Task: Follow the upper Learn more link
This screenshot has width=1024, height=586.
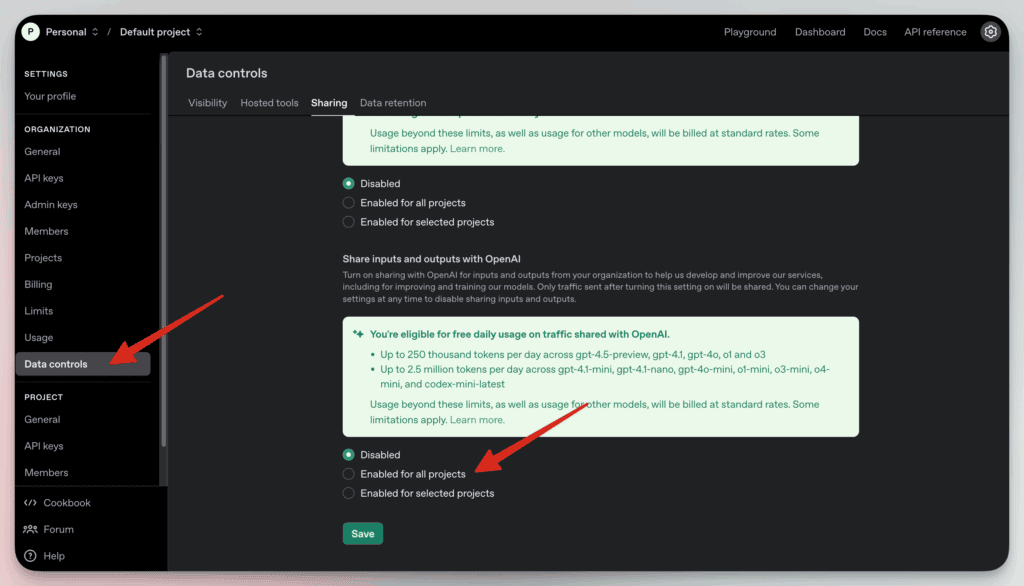Action: coord(477,148)
